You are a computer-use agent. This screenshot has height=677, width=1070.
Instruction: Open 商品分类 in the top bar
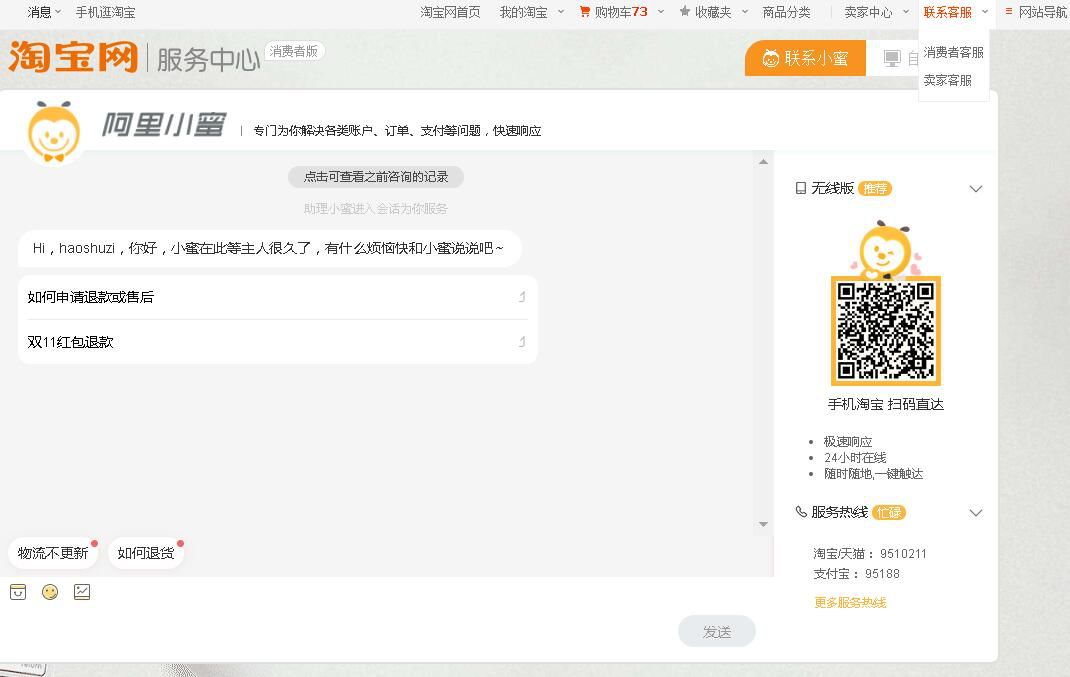pyautogui.click(x=786, y=12)
